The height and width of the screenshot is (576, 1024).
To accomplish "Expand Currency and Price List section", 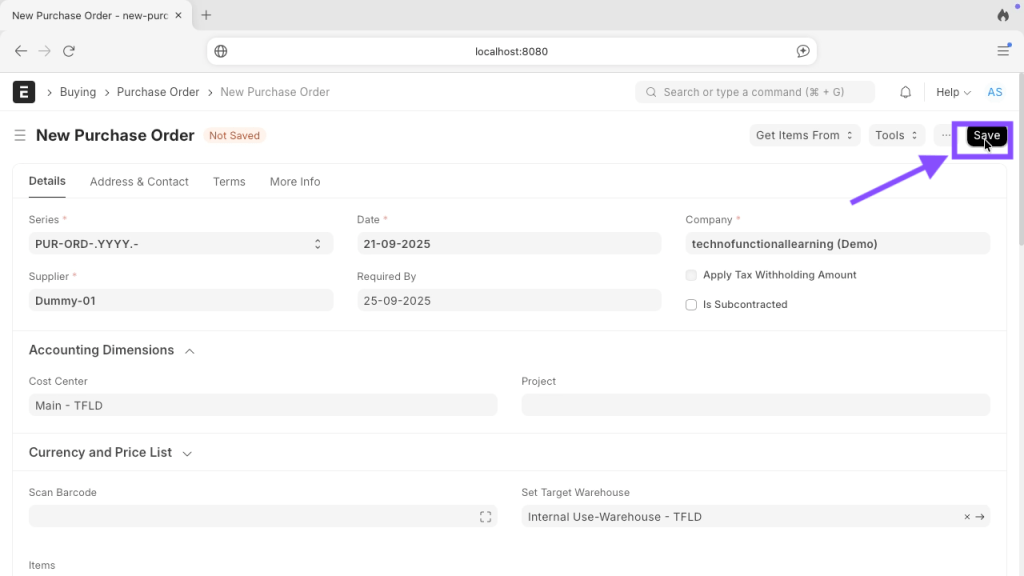I will coord(187,453).
